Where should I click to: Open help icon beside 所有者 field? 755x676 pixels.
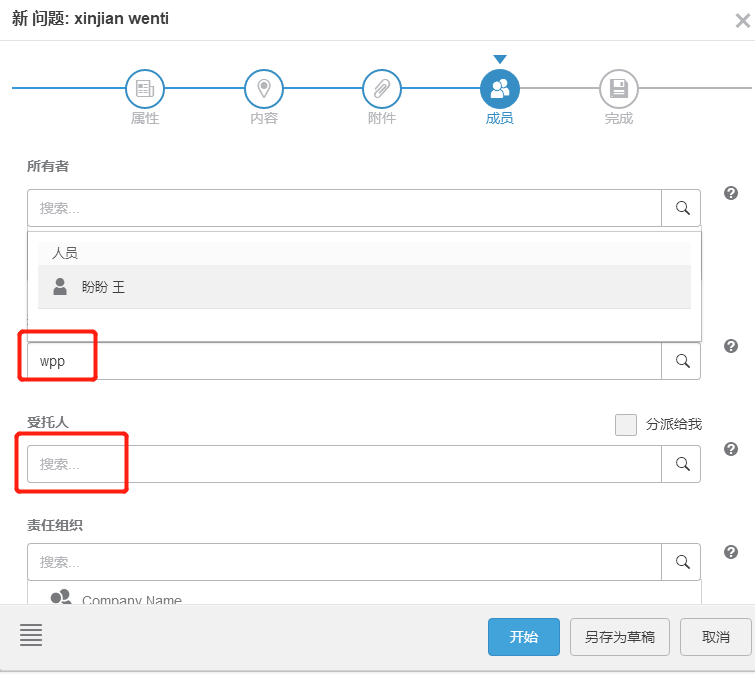pos(731,193)
